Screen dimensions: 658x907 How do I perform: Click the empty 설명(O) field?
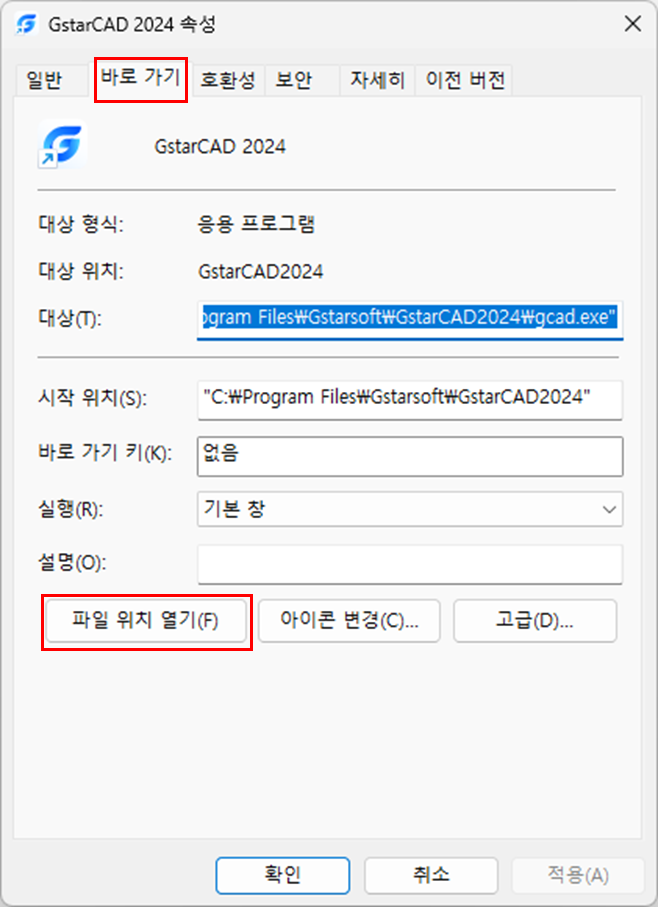pos(410,564)
